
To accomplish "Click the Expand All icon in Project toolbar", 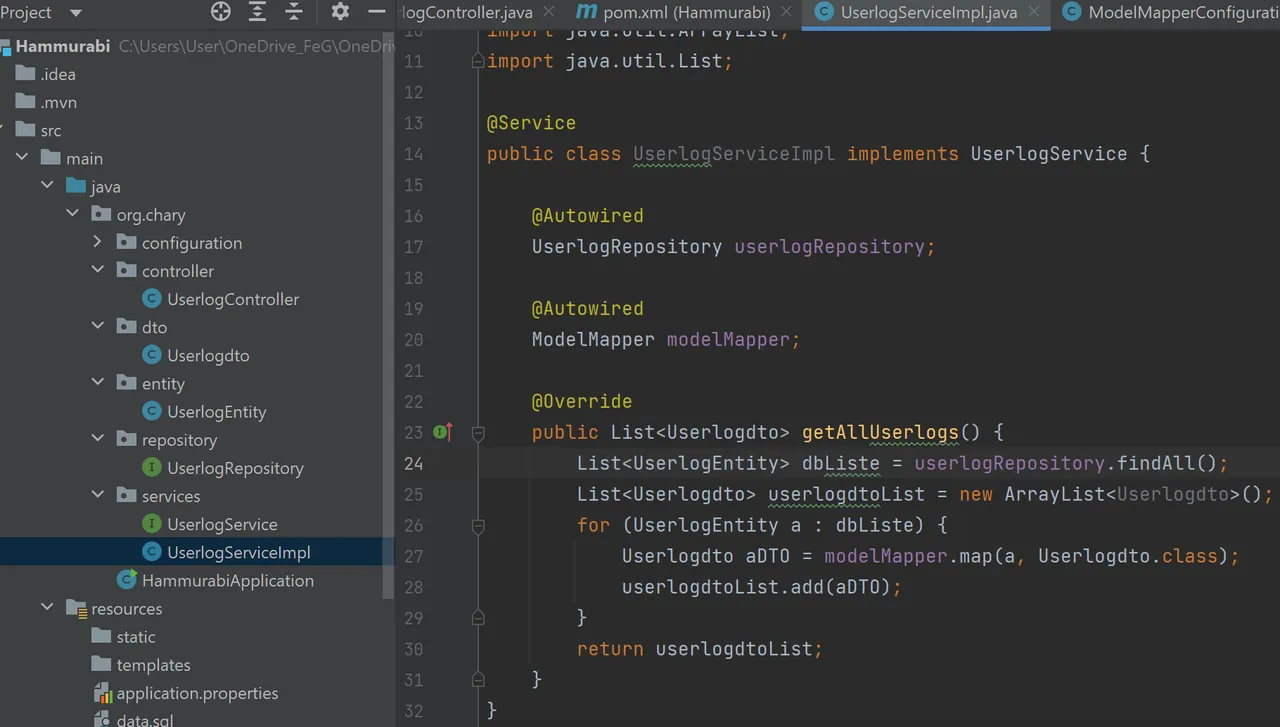I will [258, 12].
